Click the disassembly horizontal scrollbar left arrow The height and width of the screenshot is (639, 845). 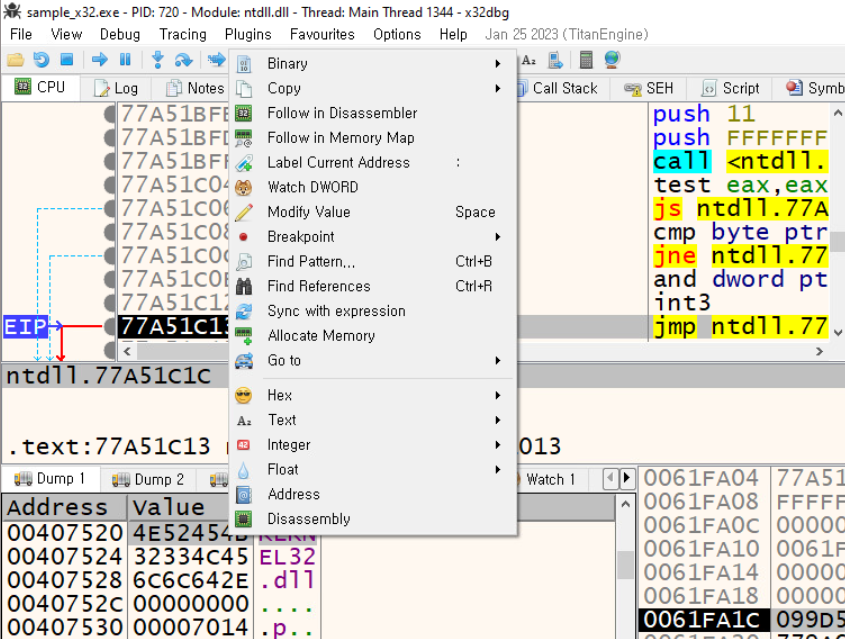(x=127, y=352)
